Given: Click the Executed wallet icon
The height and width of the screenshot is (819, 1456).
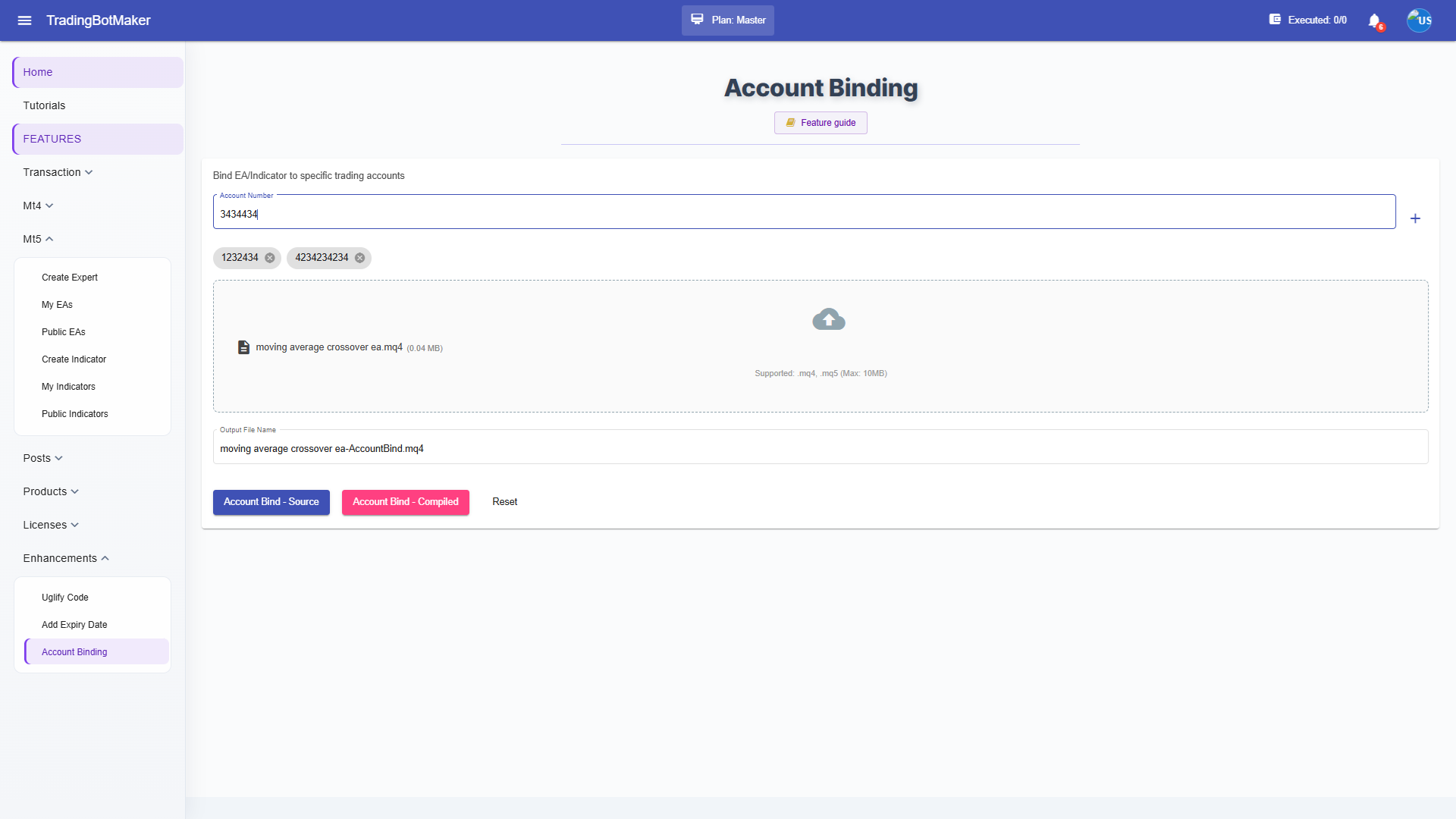Looking at the screenshot, I should point(1275,20).
